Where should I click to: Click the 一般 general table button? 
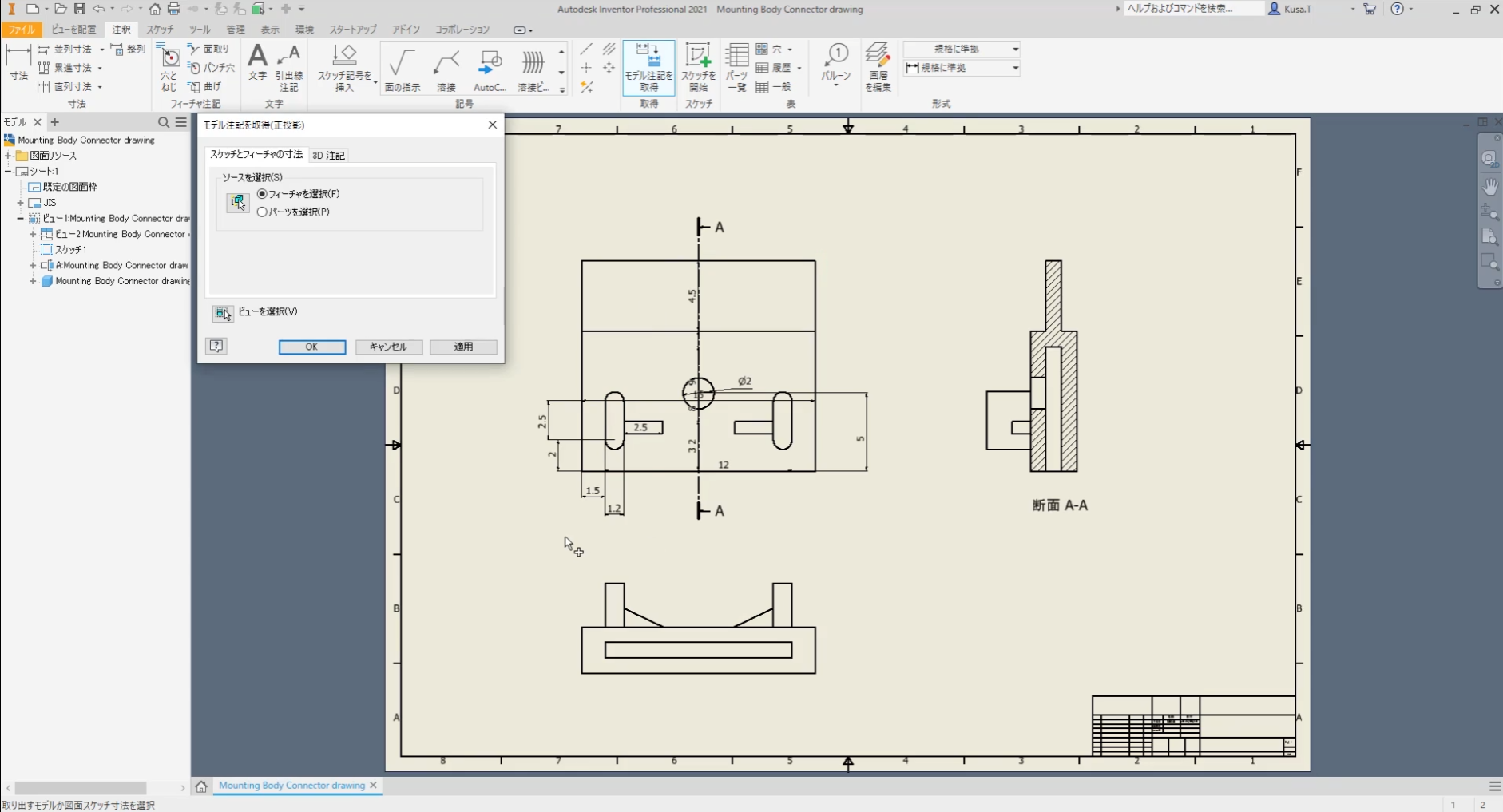(x=774, y=86)
